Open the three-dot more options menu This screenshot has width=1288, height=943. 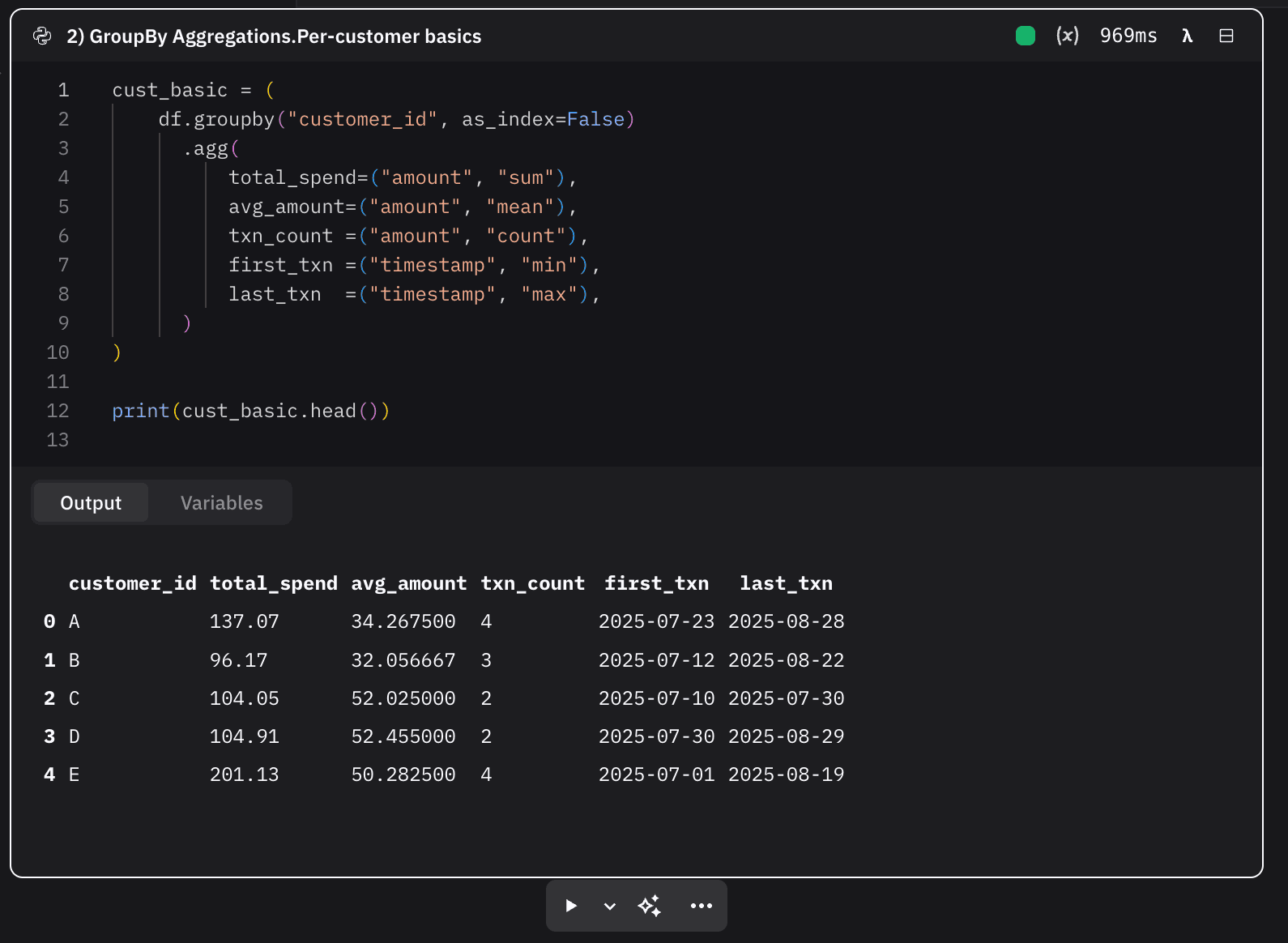coord(701,906)
